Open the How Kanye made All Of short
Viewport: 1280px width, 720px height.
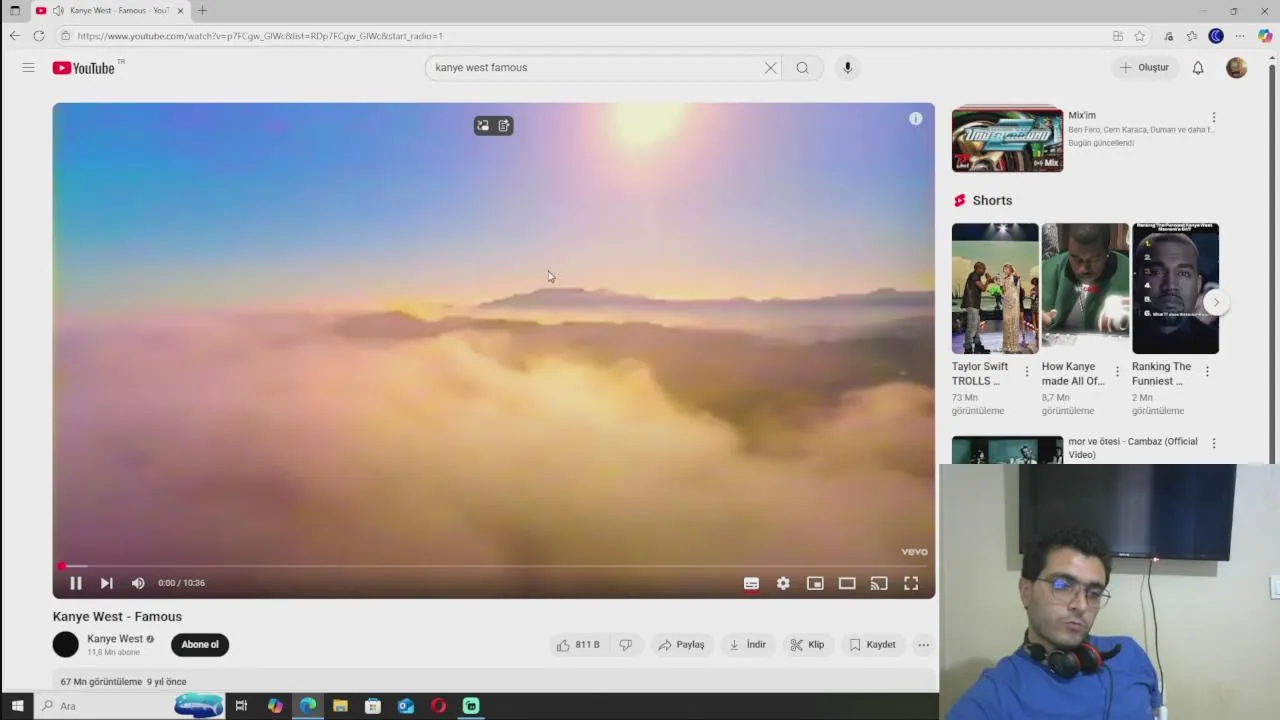click(x=1085, y=289)
